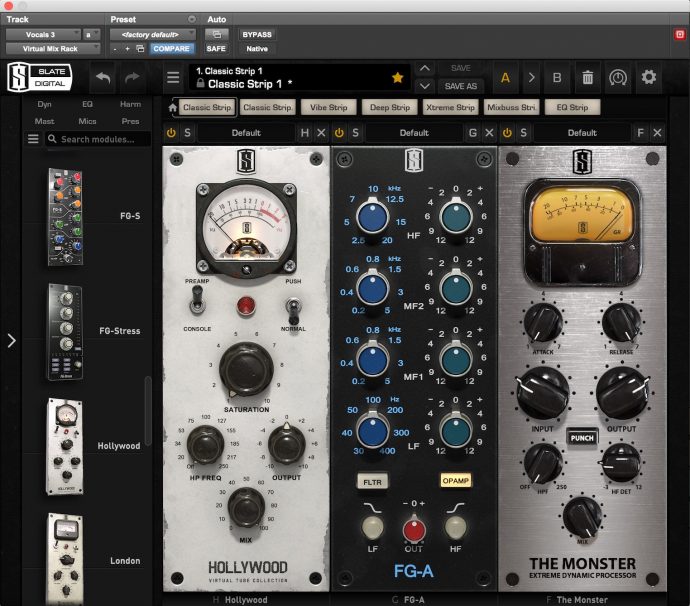Screen dimensions: 690x606
Task: Remove Hollywood module with X in slot H
Action: coord(321,132)
